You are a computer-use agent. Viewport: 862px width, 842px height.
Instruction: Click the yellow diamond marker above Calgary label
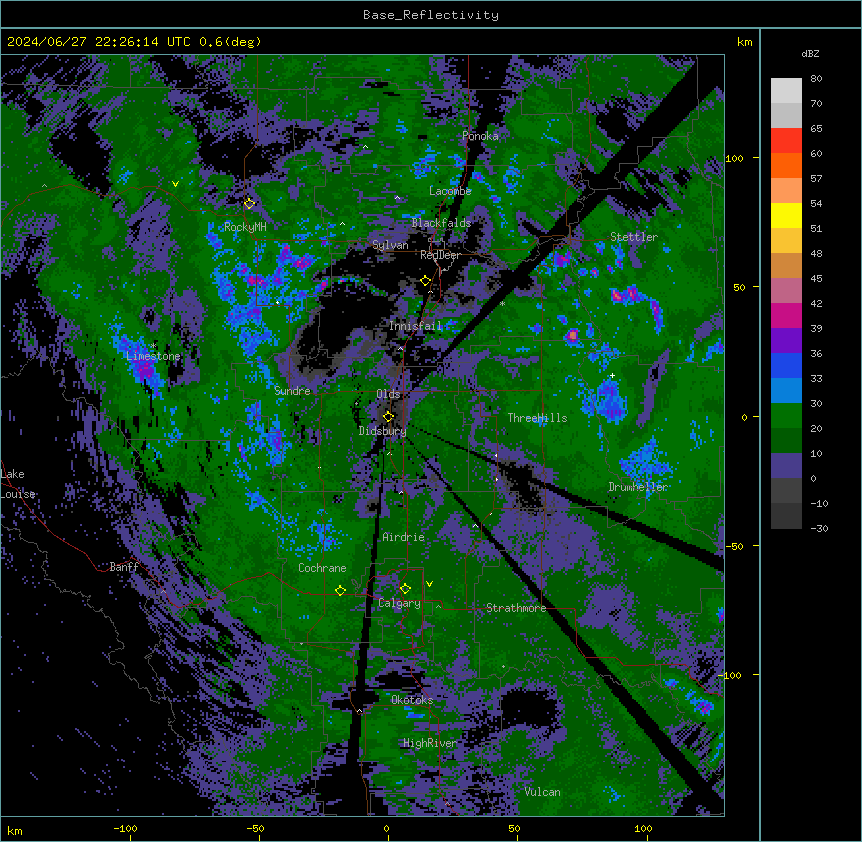click(405, 589)
